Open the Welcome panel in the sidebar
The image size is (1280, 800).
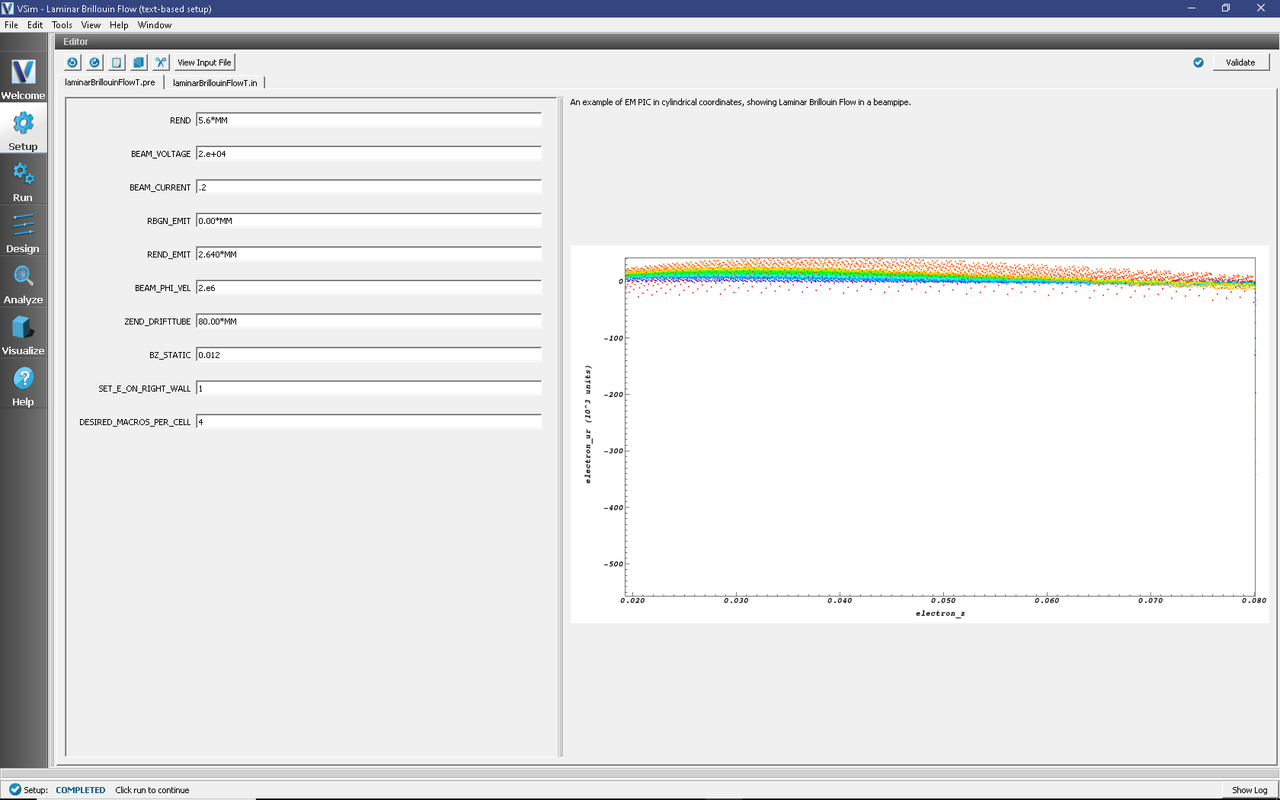[x=23, y=79]
